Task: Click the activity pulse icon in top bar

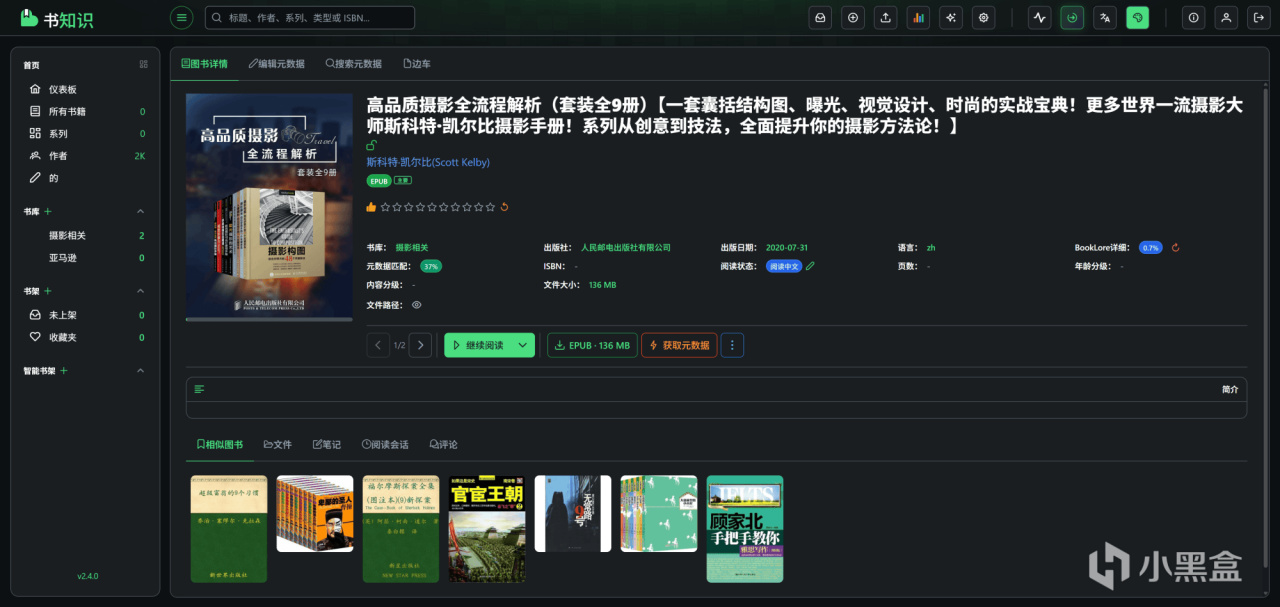Action: (1040, 17)
